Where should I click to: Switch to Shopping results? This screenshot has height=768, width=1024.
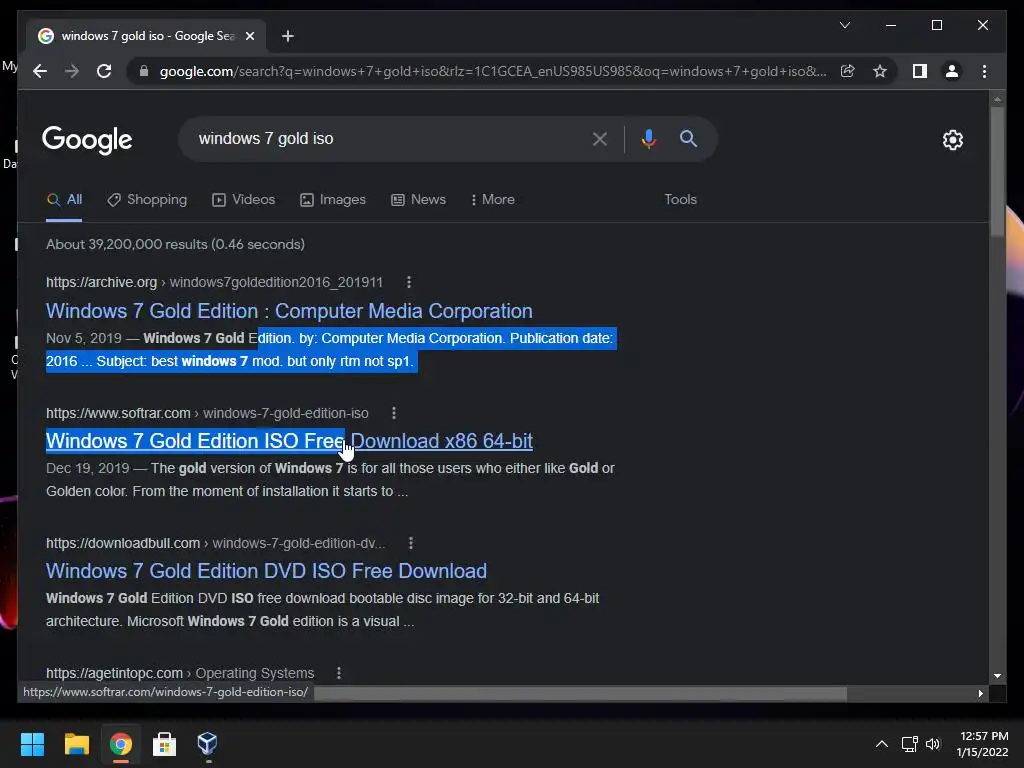(147, 200)
